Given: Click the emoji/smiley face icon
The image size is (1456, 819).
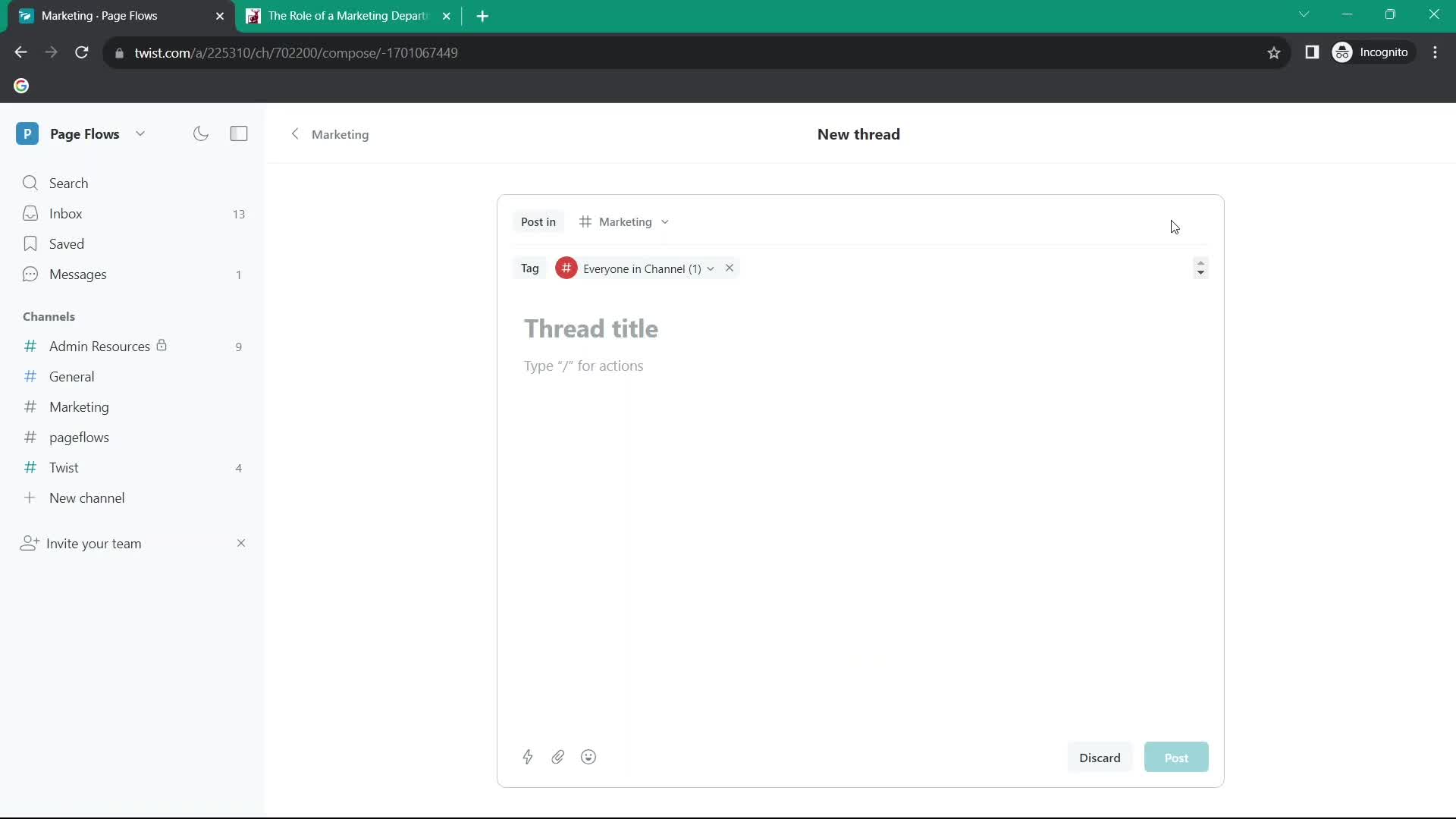Looking at the screenshot, I should (x=588, y=757).
